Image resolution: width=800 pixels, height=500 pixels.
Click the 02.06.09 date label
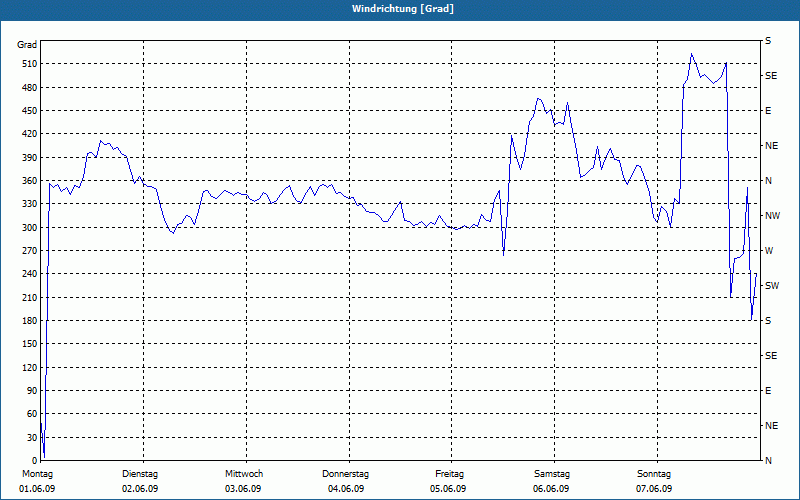click(x=140, y=489)
